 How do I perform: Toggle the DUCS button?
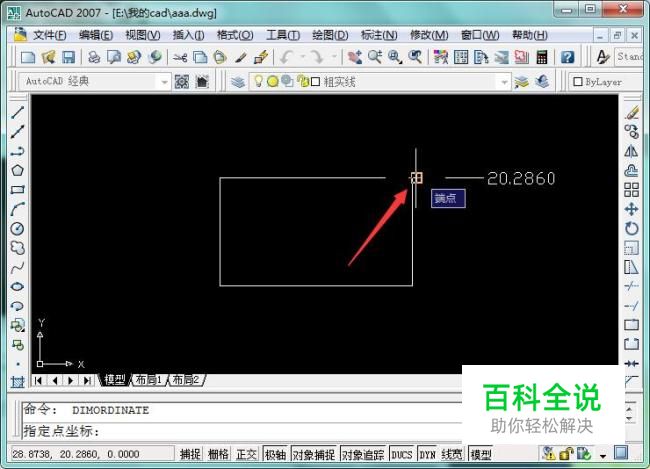[x=402, y=454]
